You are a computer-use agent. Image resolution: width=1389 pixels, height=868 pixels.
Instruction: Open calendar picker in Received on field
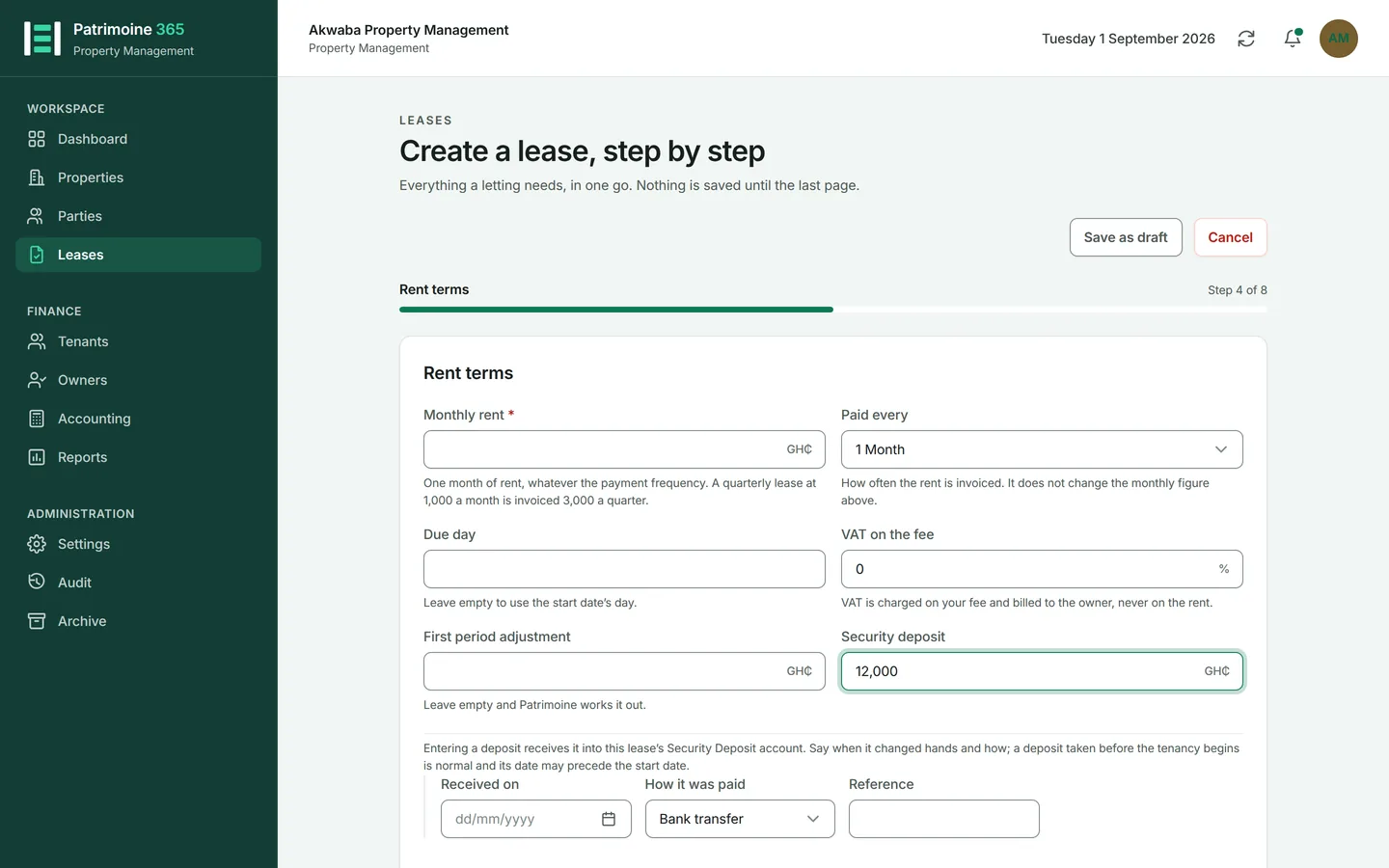pos(609,819)
